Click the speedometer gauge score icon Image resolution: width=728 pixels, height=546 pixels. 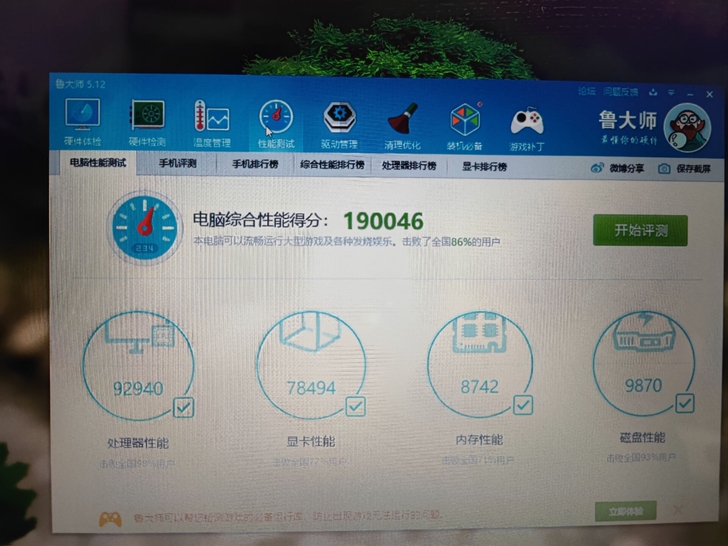tap(144, 228)
